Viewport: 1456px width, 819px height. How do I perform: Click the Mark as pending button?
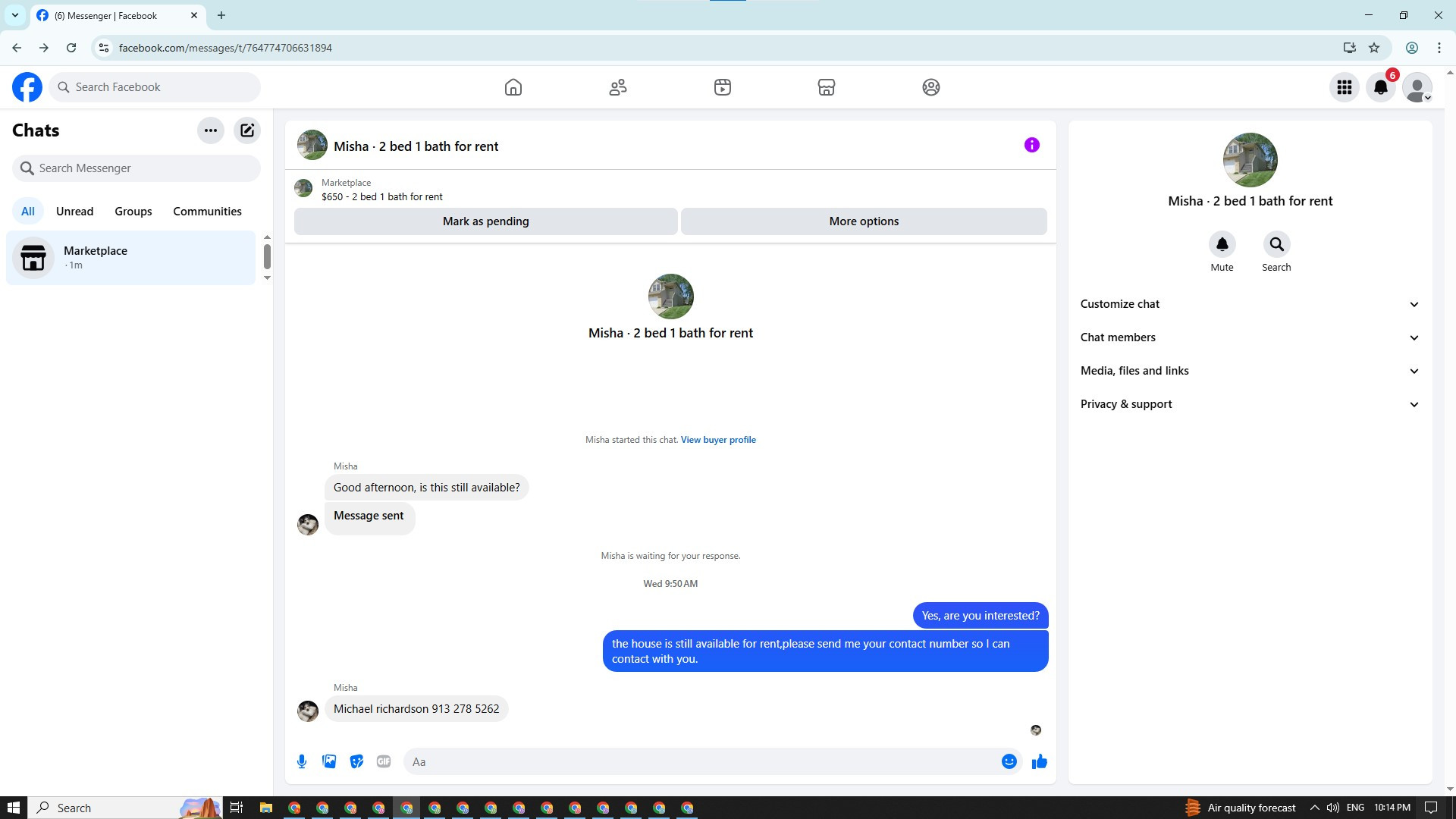pyautogui.click(x=485, y=221)
